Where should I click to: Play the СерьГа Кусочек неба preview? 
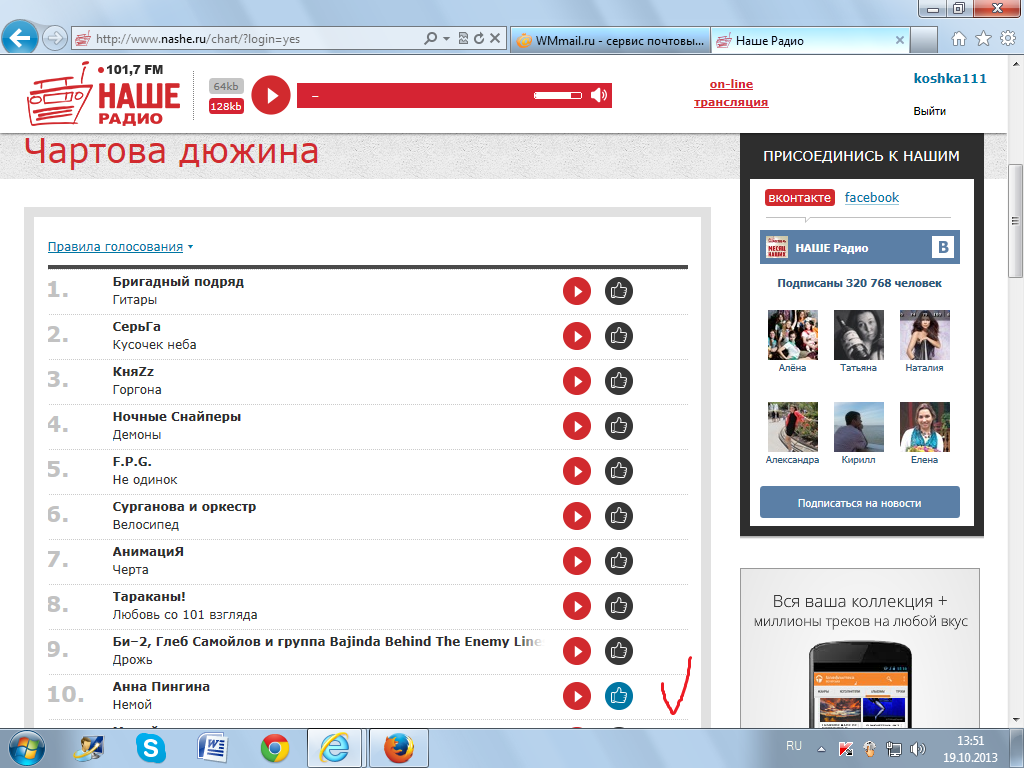click(577, 336)
